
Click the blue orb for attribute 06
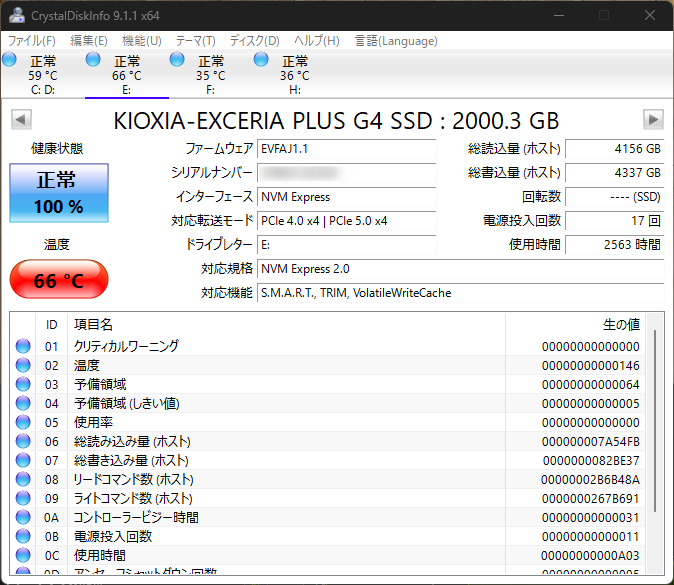pyautogui.click(x=23, y=441)
